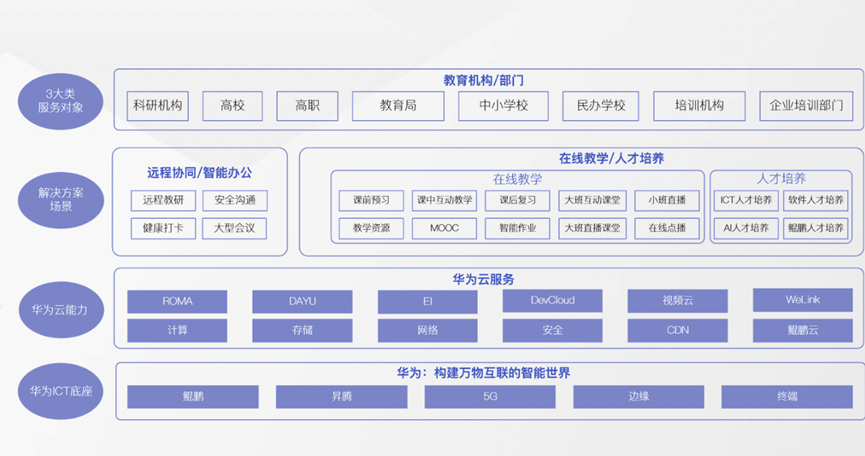Click the 华为ICT底座 oval label
This screenshot has width=865, height=456.
pyautogui.click(x=59, y=388)
